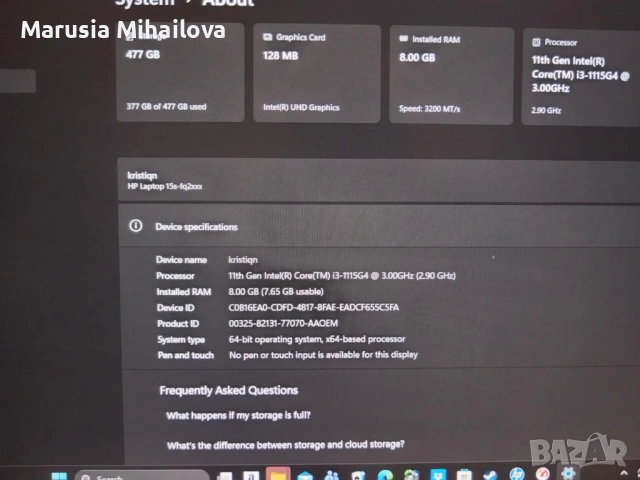The width and height of the screenshot is (640, 480).
Task: Select the kristiqn HP Laptop device row
Action: pyautogui.click(x=379, y=180)
